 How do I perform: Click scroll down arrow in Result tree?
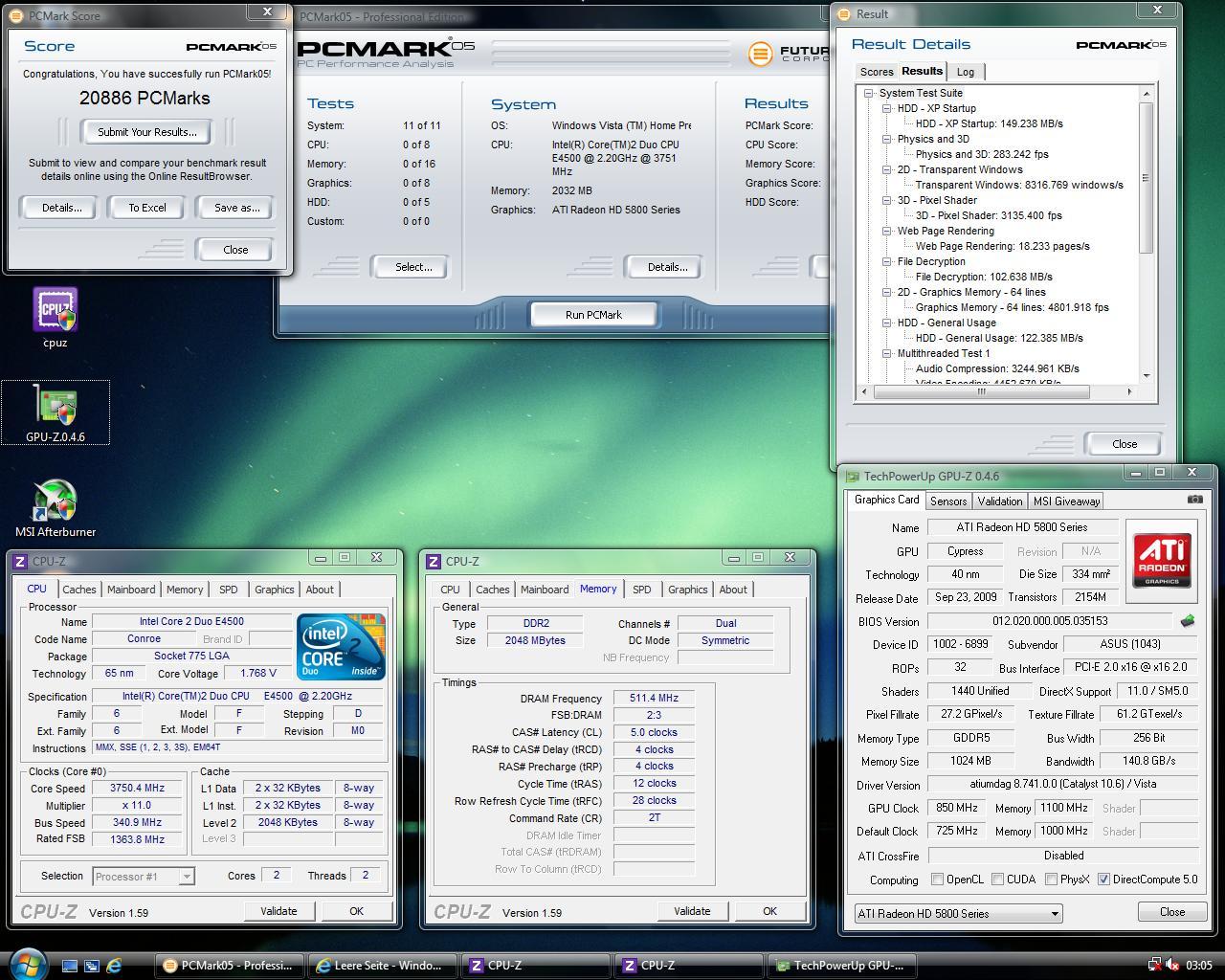pos(1147,376)
